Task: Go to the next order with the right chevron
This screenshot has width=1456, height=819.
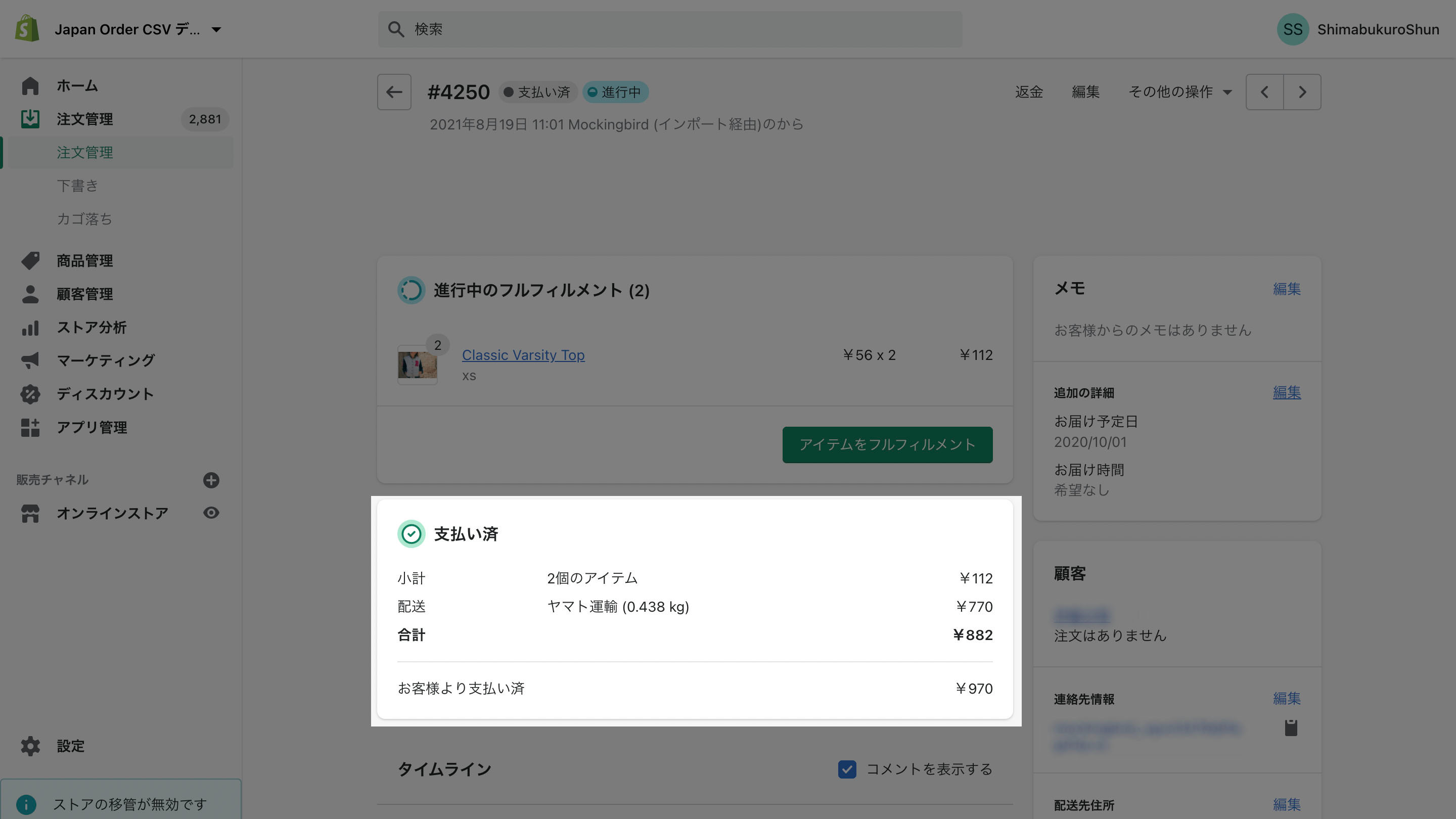Action: pos(1302,92)
